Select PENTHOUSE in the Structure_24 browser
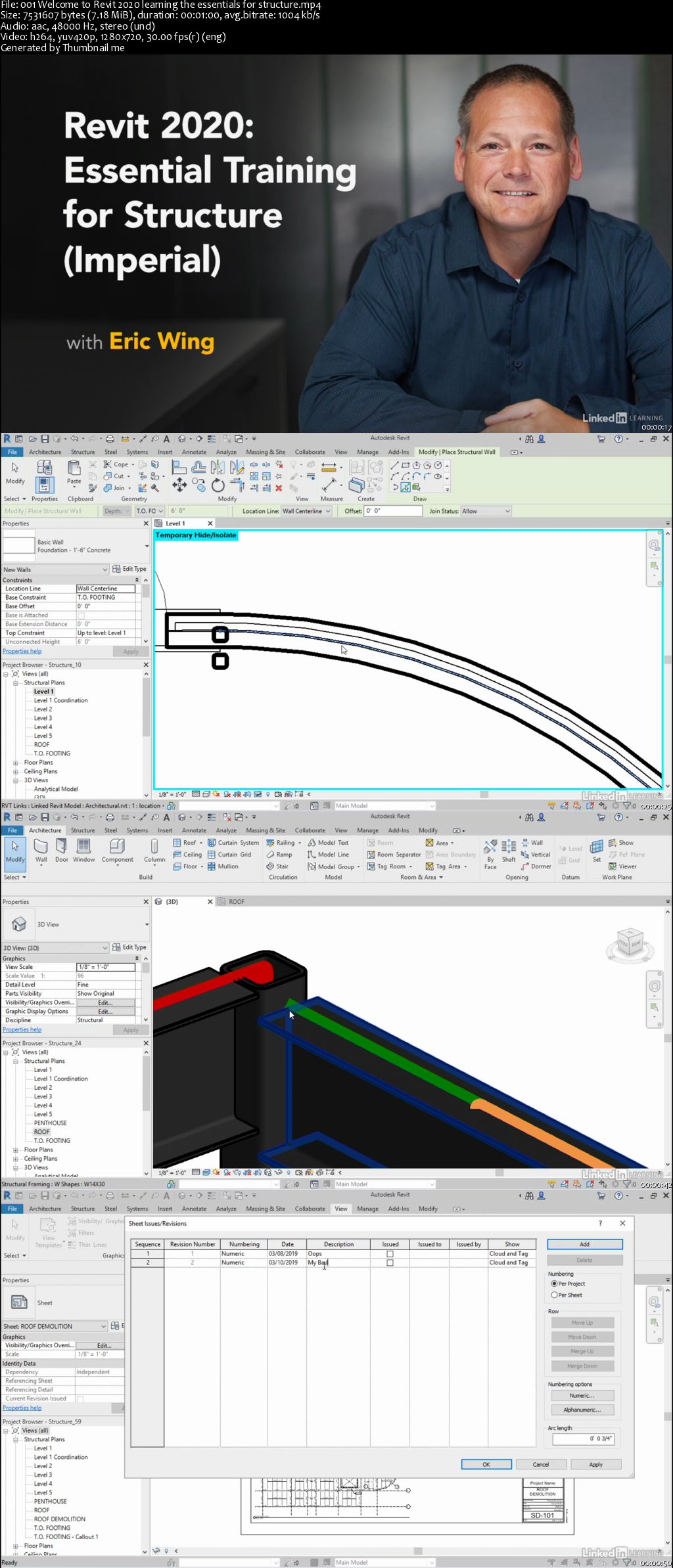The image size is (673, 1568). pyautogui.click(x=51, y=1123)
